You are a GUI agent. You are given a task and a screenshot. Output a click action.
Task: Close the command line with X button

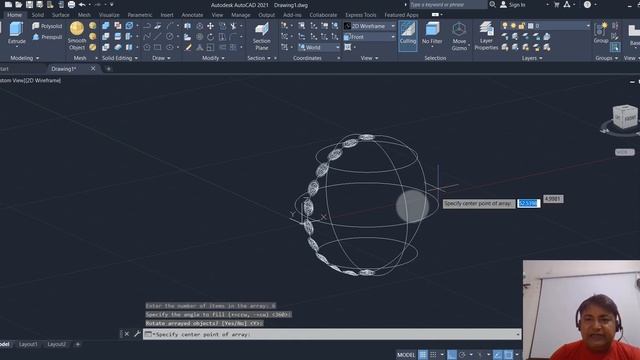[127, 334]
